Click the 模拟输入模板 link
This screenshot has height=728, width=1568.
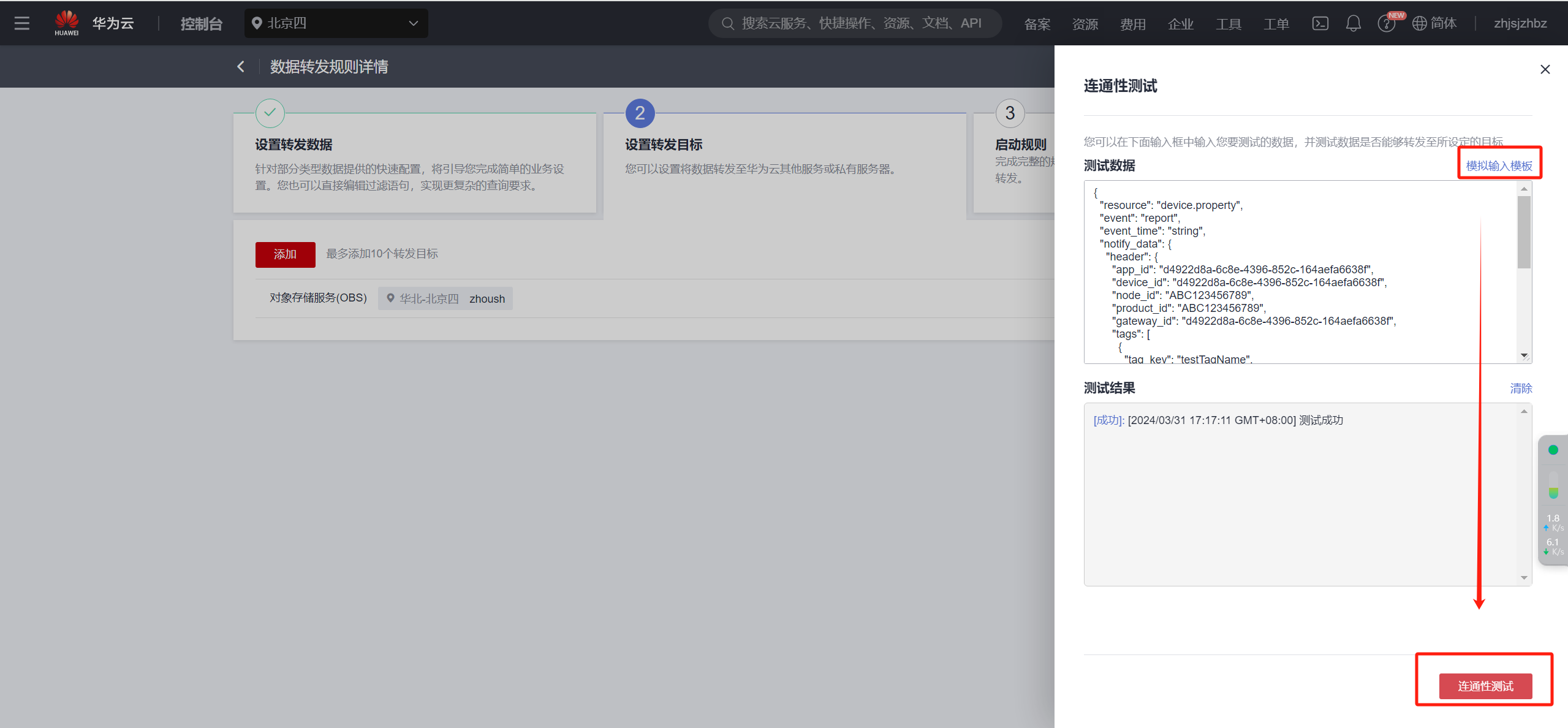tap(1498, 165)
